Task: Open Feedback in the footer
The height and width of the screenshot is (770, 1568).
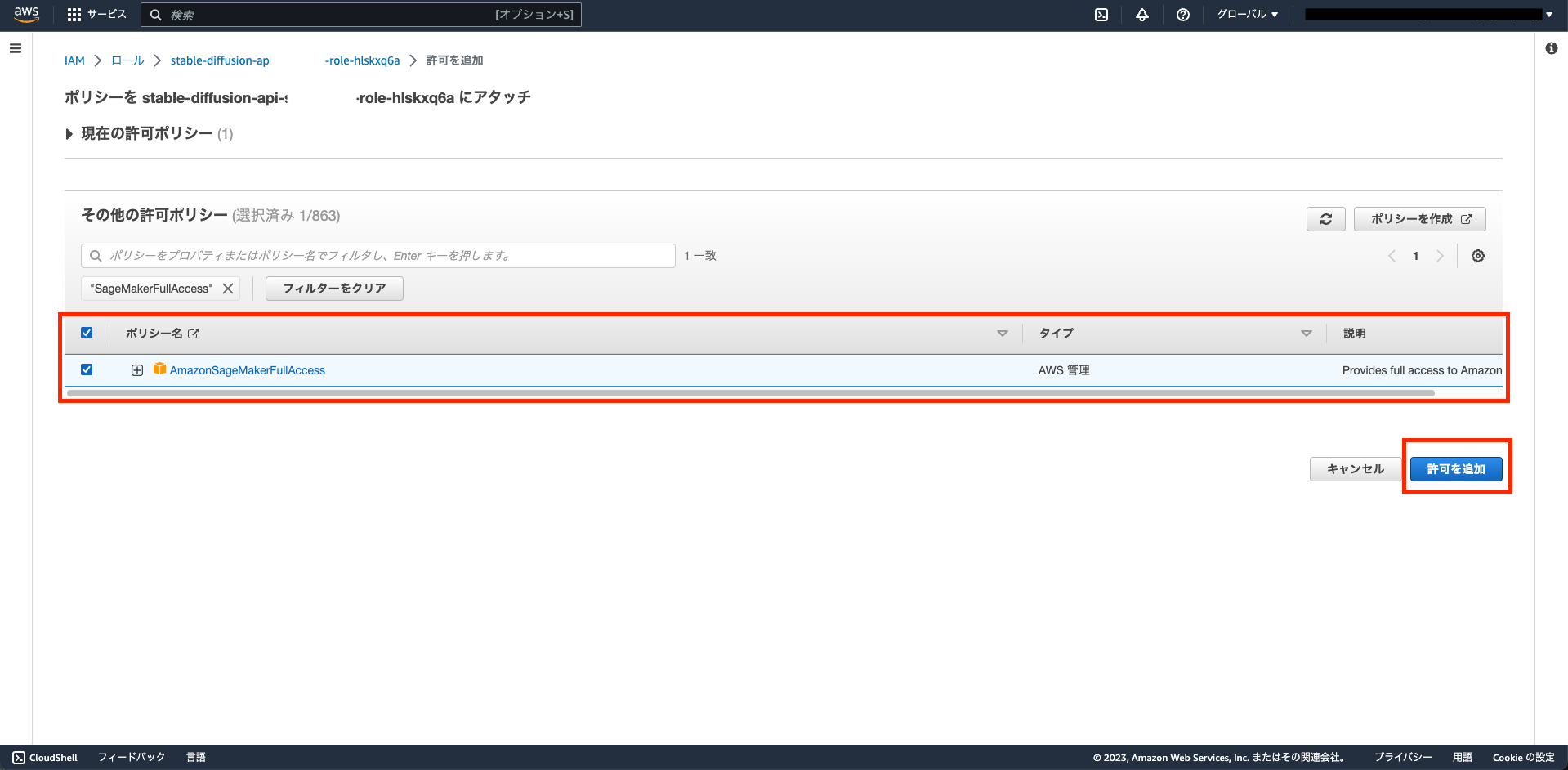Action: pos(132,758)
